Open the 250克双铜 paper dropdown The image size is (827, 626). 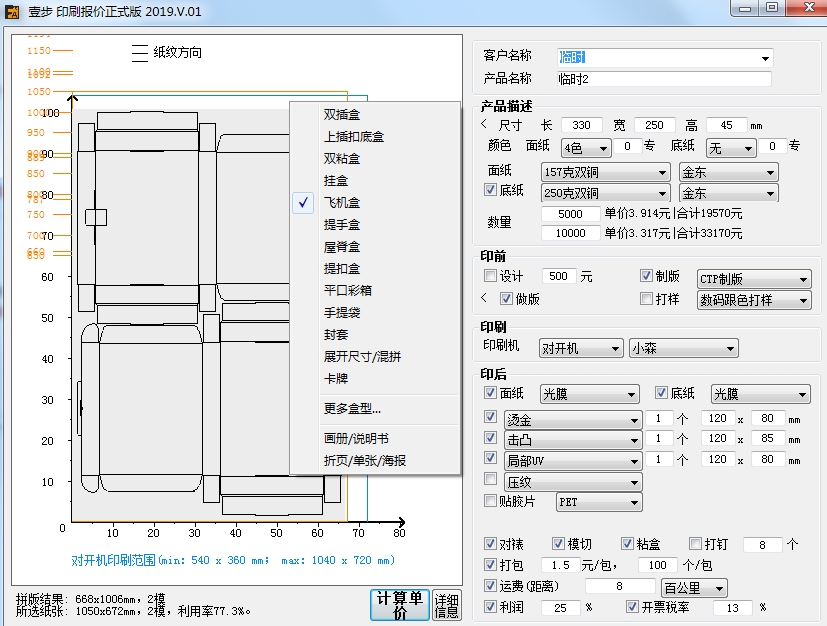[605, 193]
